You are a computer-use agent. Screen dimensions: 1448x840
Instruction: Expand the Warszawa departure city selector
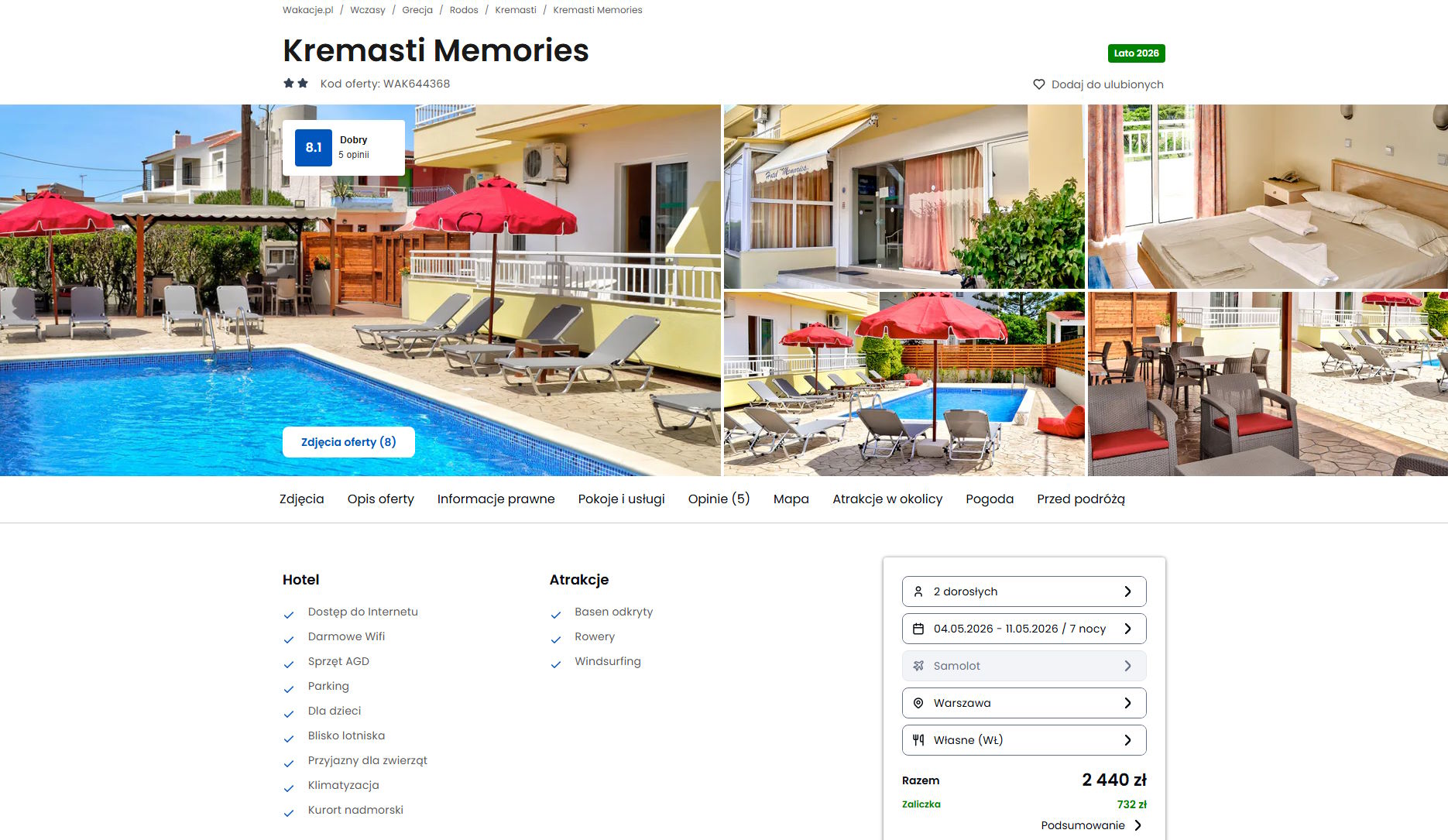pos(1024,703)
